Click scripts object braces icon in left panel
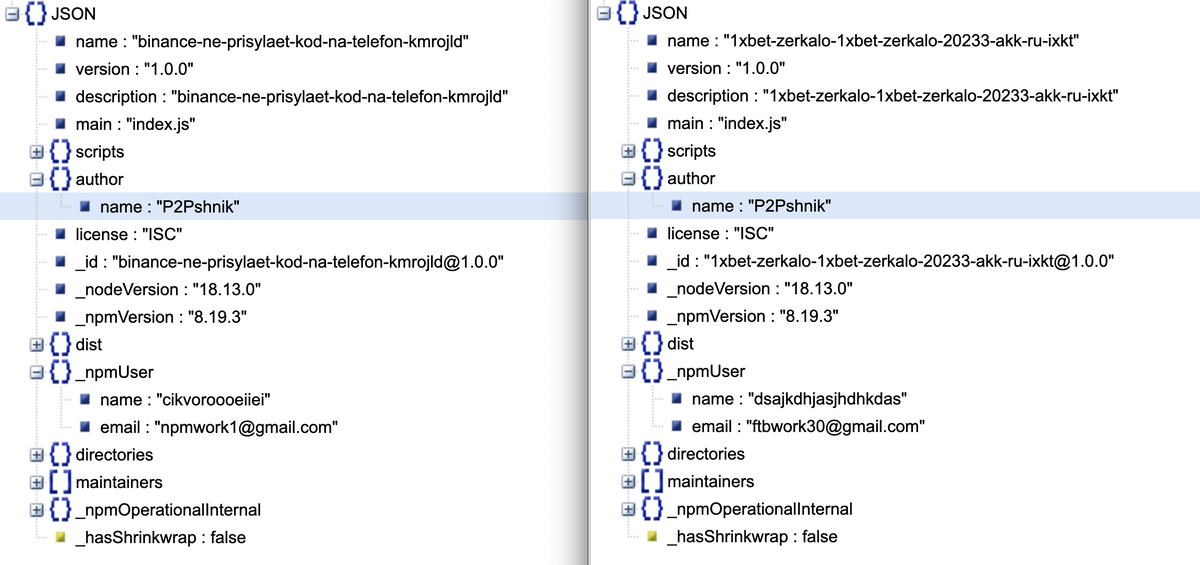The height and width of the screenshot is (565, 1200). 60,152
